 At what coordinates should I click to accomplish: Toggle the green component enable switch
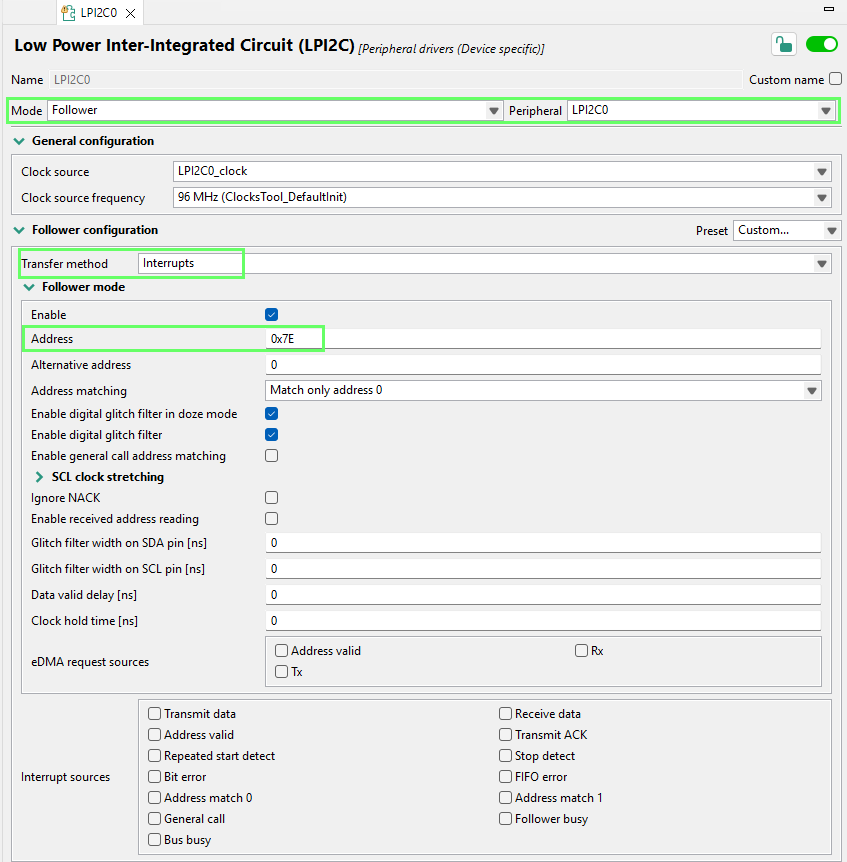coord(822,45)
